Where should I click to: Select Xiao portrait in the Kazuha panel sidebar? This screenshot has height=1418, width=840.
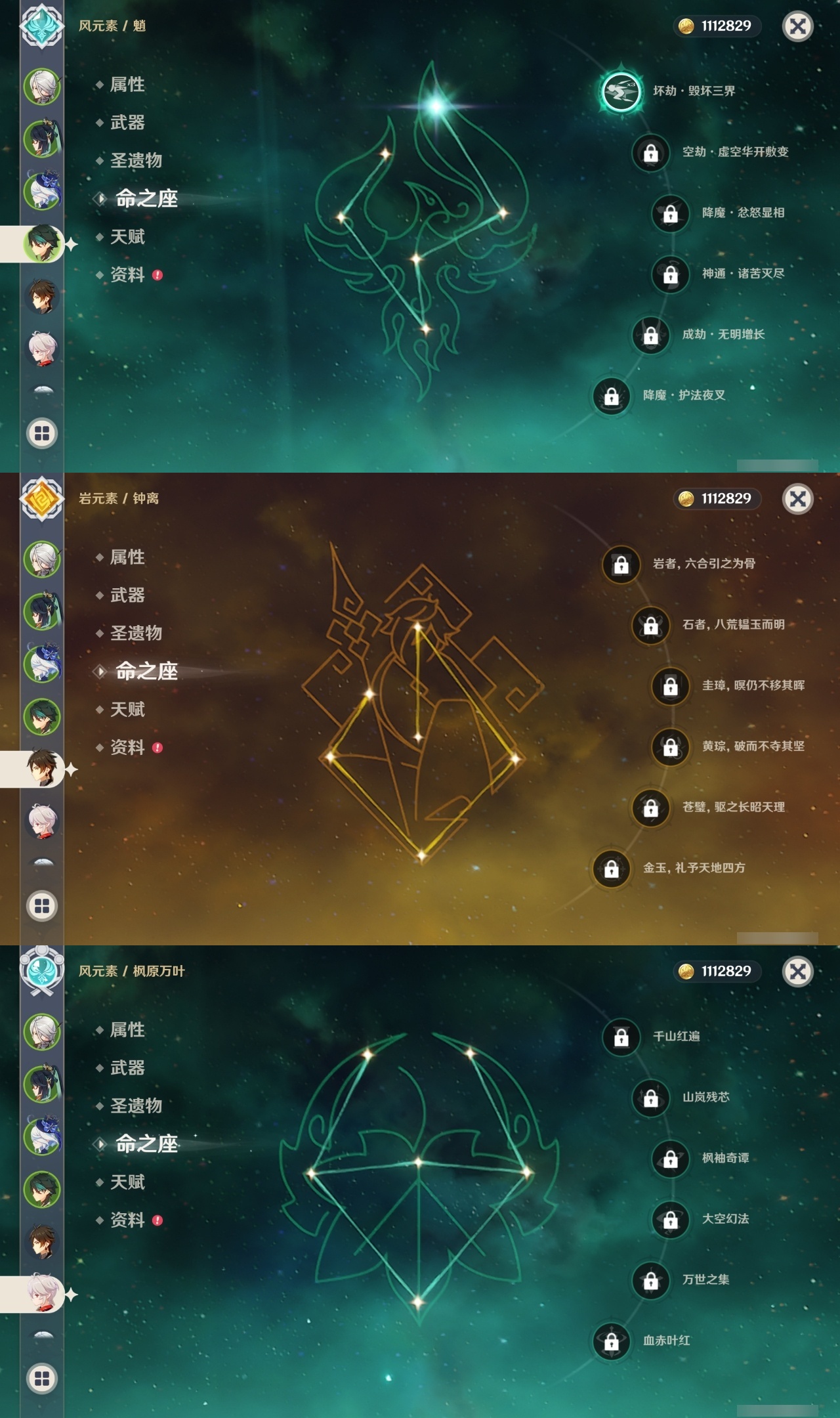tap(43, 1189)
